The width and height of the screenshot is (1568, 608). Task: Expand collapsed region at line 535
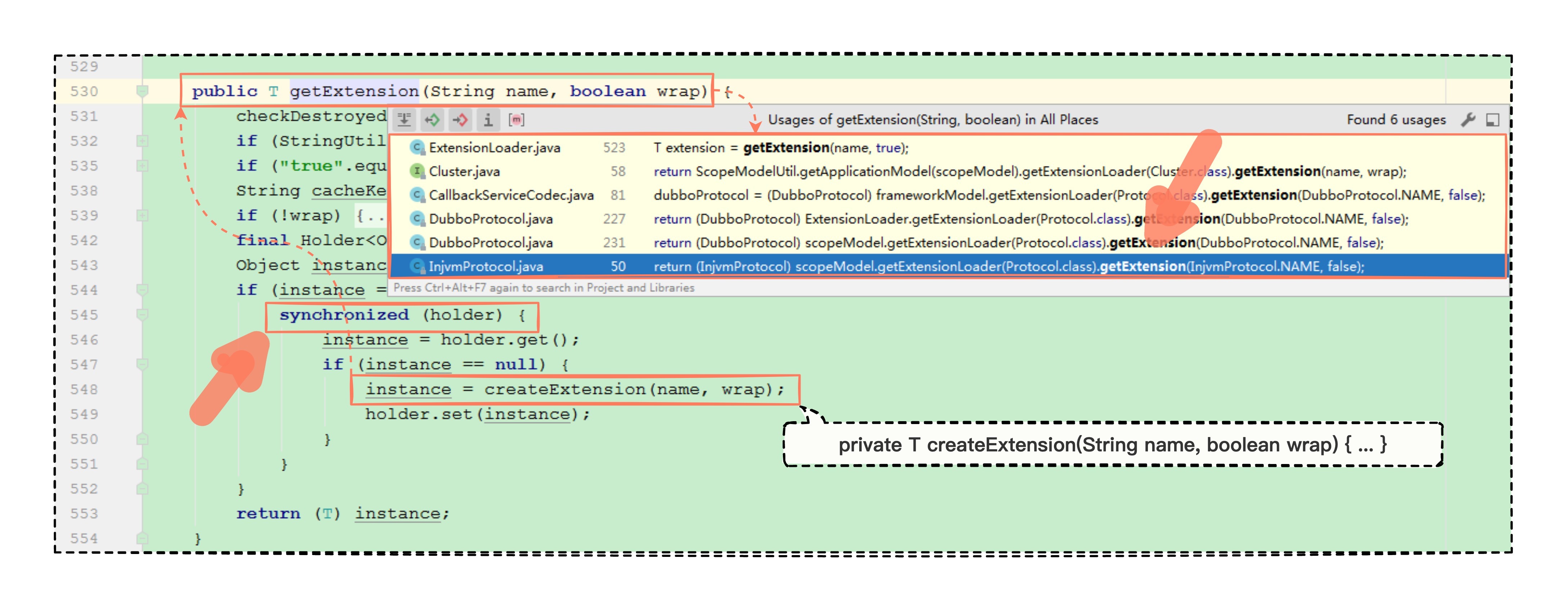tap(142, 166)
